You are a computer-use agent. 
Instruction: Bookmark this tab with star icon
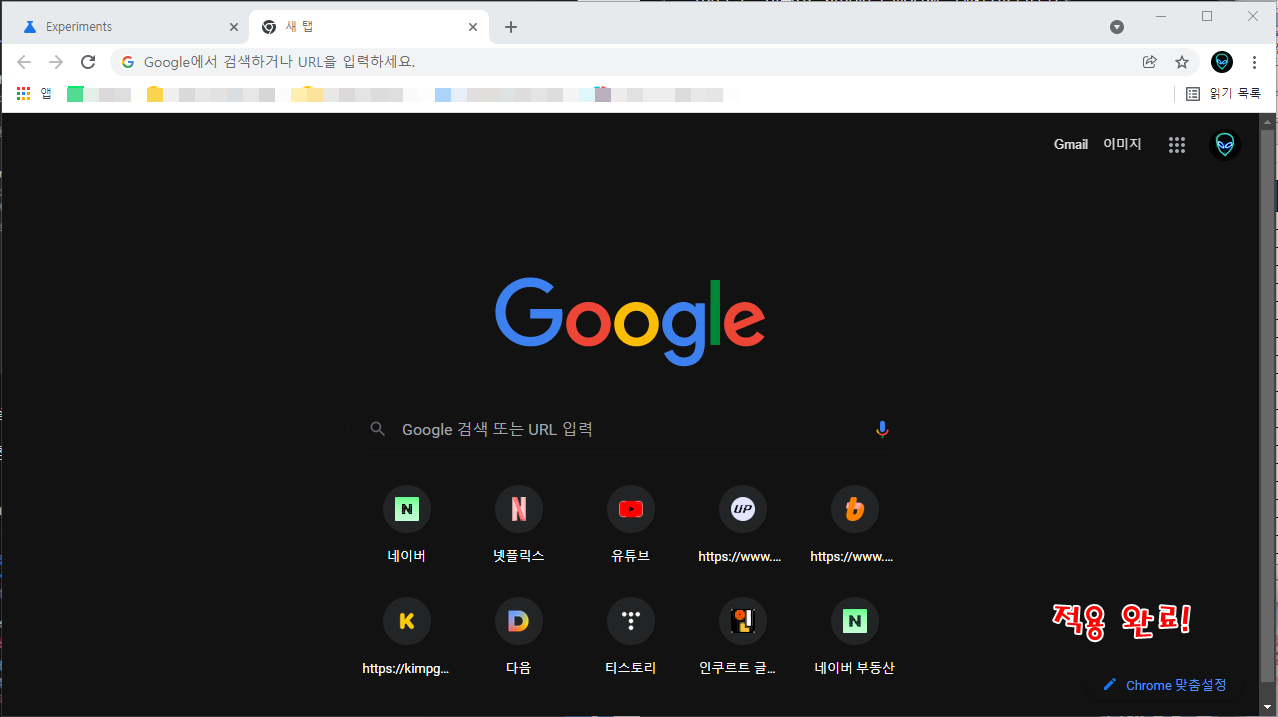(1182, 62)
